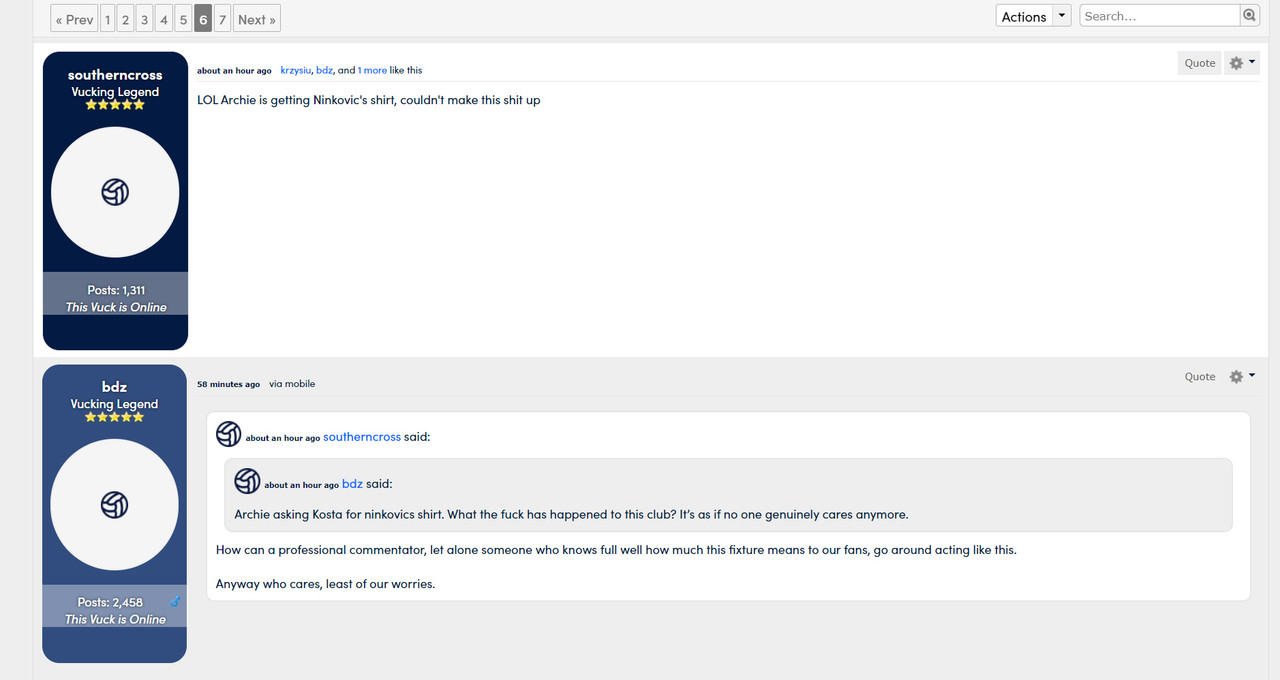Click southerncross's volleyball avatar
1280x680 pixels.
(x=115, y=192)
